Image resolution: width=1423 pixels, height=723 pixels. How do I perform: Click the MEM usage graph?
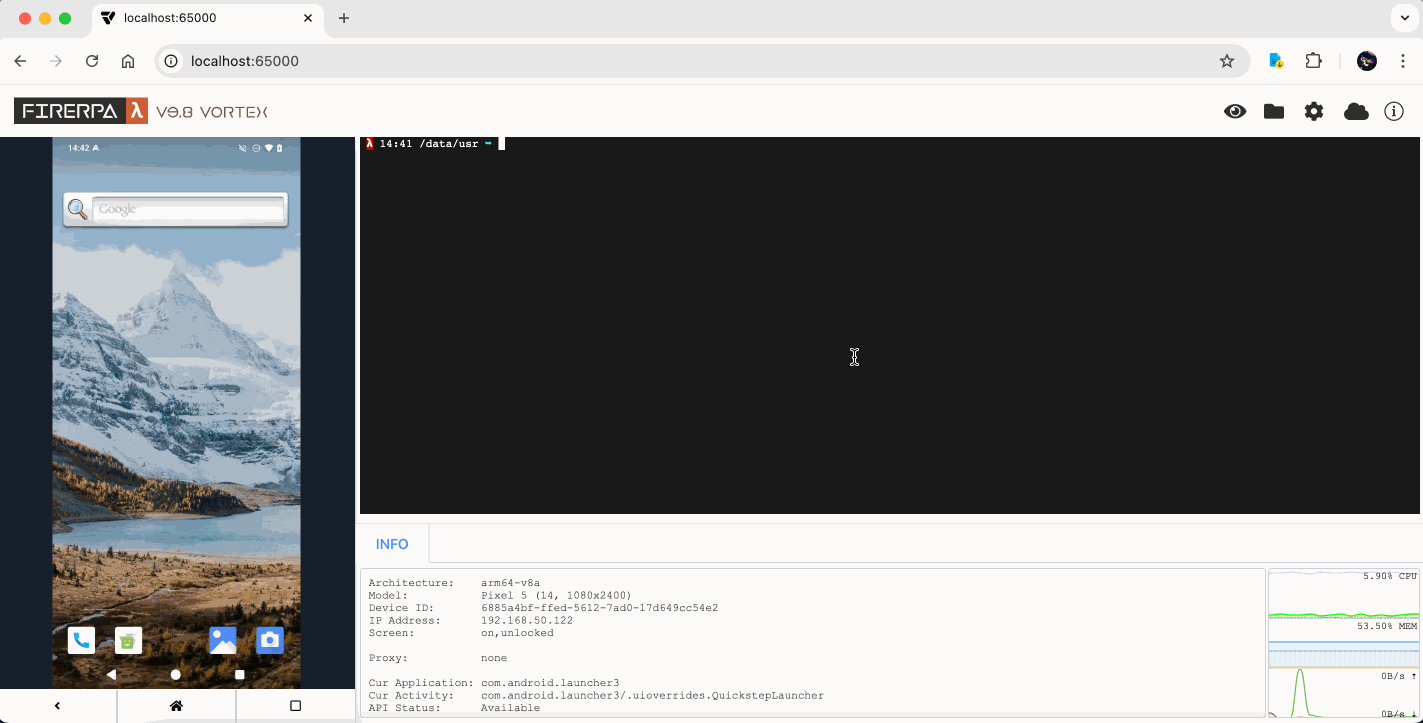[x=1344, y=643]
